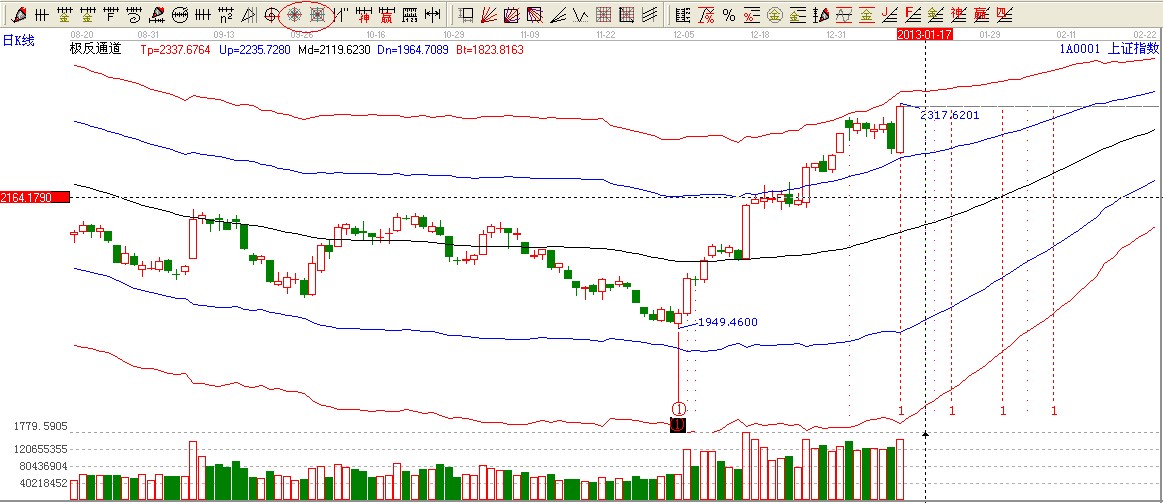This screenshot has width=1163, height=503.
Task: Click the tallest volume bar on left
Action: click(193, 470)
